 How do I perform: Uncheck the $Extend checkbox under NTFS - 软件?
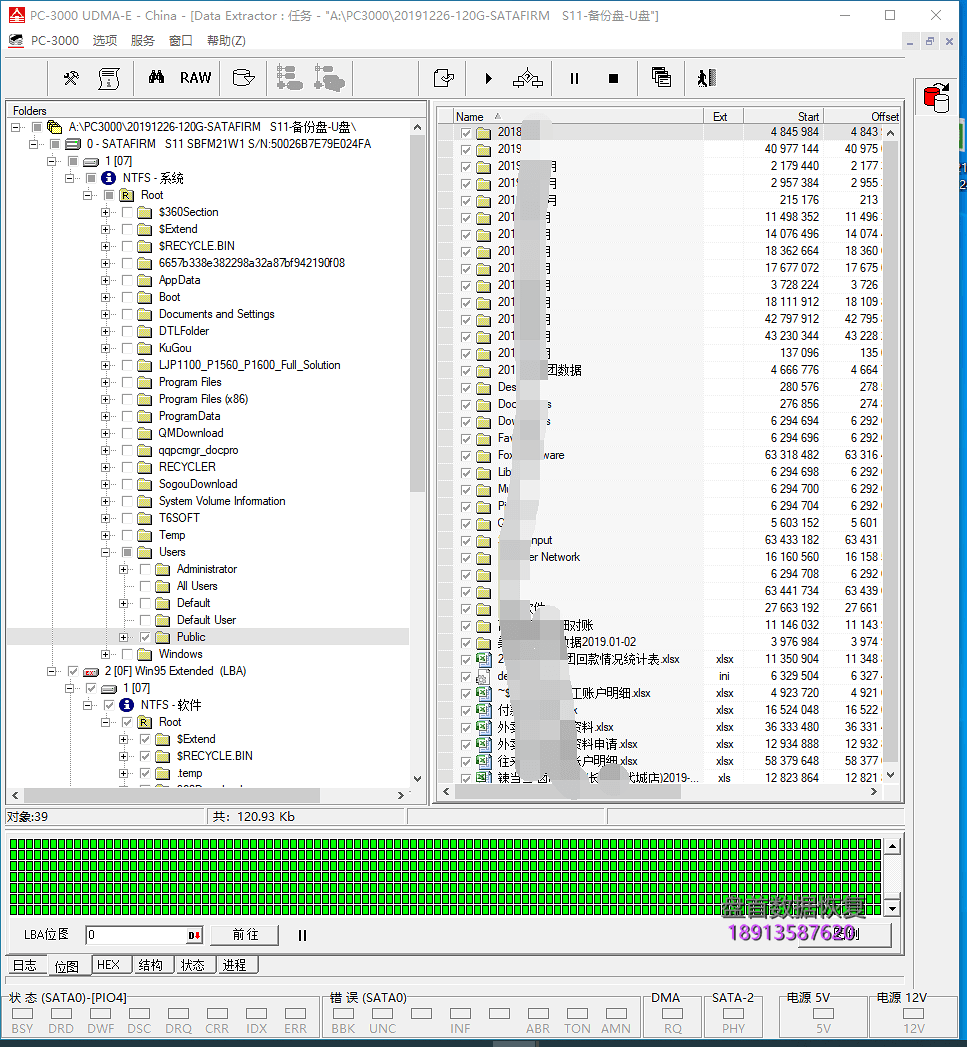coord(145,739)
